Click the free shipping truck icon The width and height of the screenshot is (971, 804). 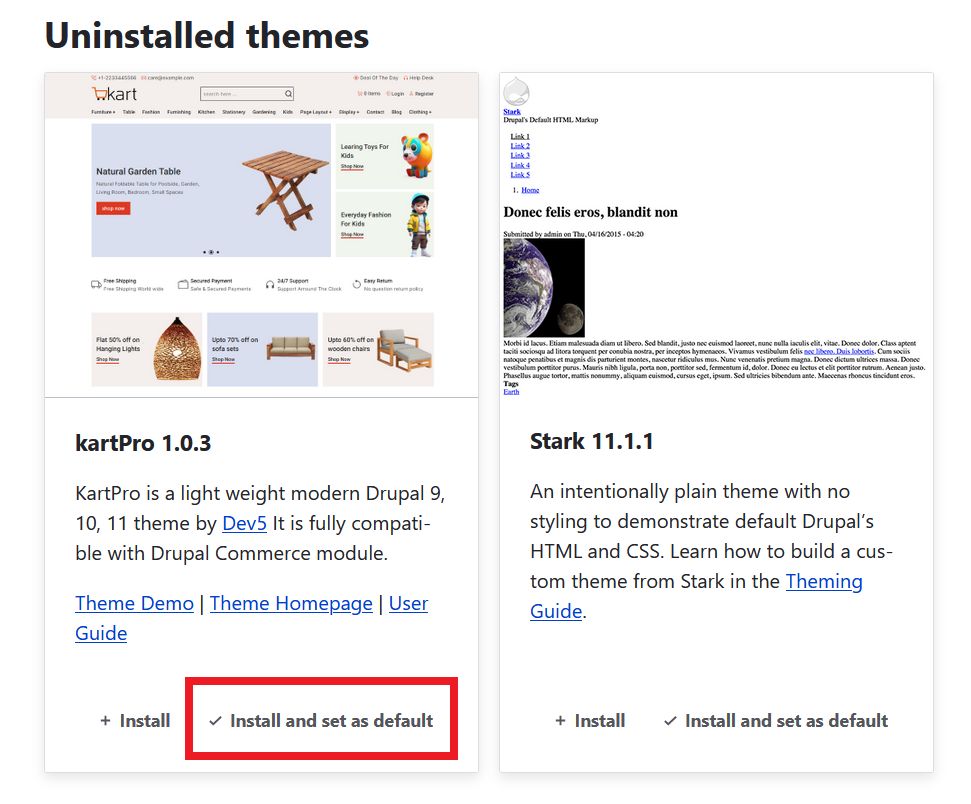point(96,284)
